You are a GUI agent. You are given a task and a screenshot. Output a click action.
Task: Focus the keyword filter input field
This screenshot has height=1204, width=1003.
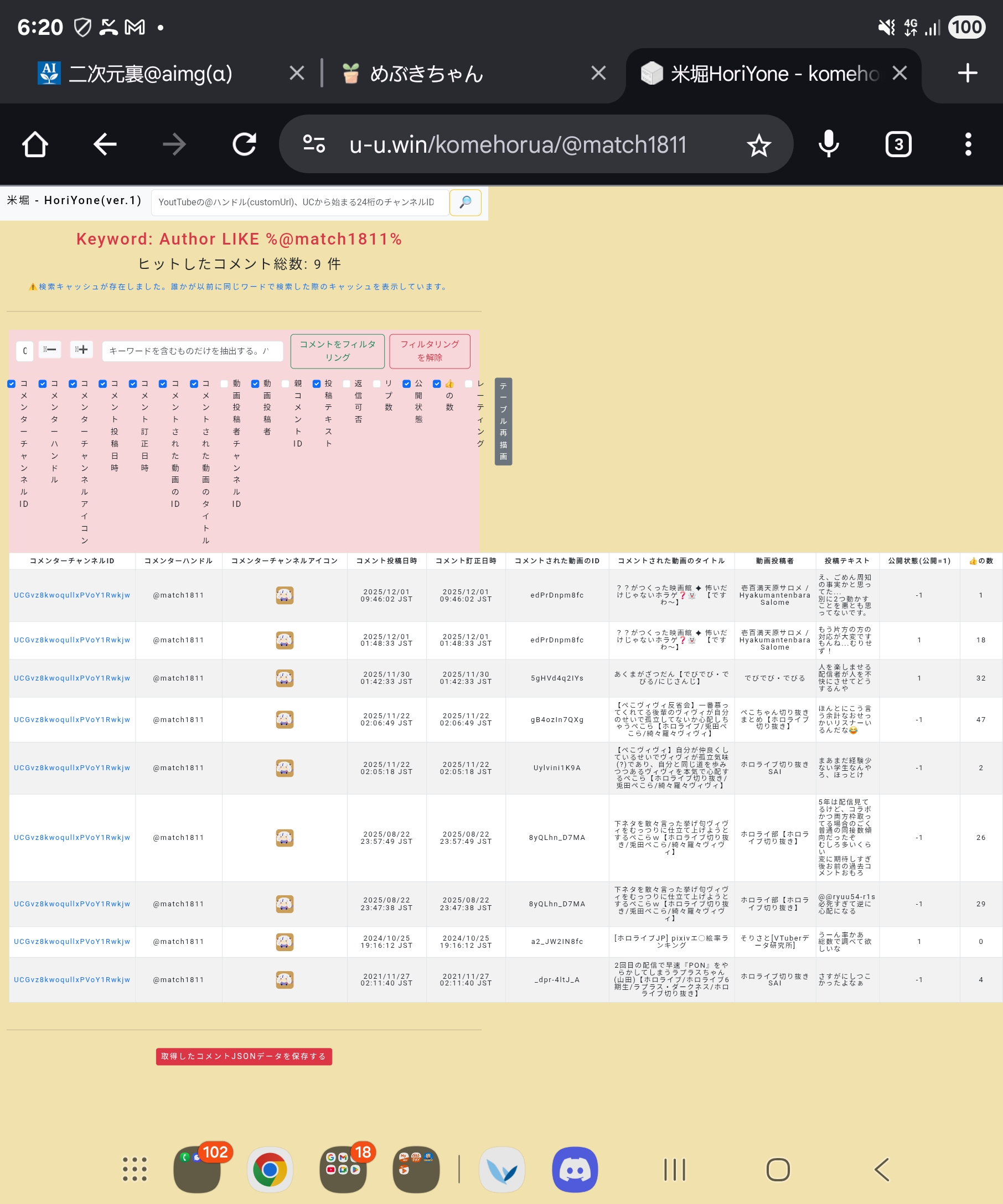click(192, 351)
